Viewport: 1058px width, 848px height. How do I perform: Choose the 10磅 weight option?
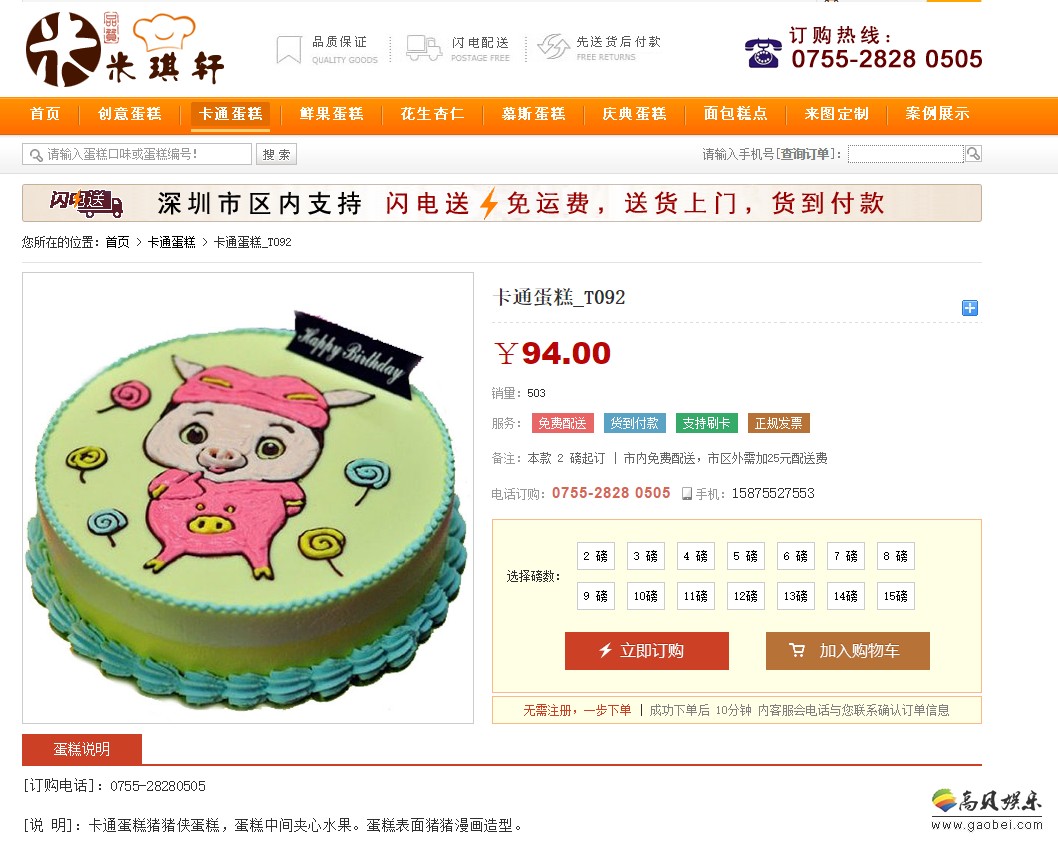point(646,596)
